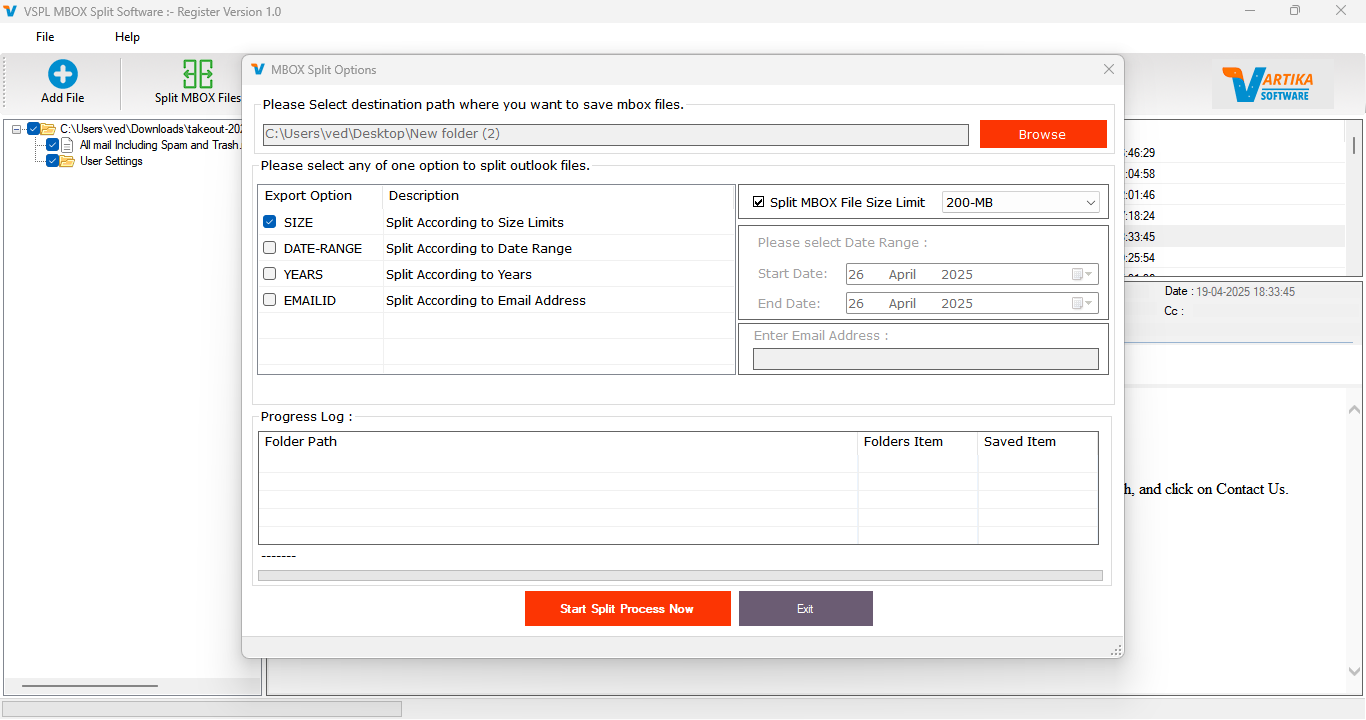The width and height of the screenshot is (1366, 720).
Task: Maximize the VSPL MBOX Split Software window
Action: point(1295,11)
